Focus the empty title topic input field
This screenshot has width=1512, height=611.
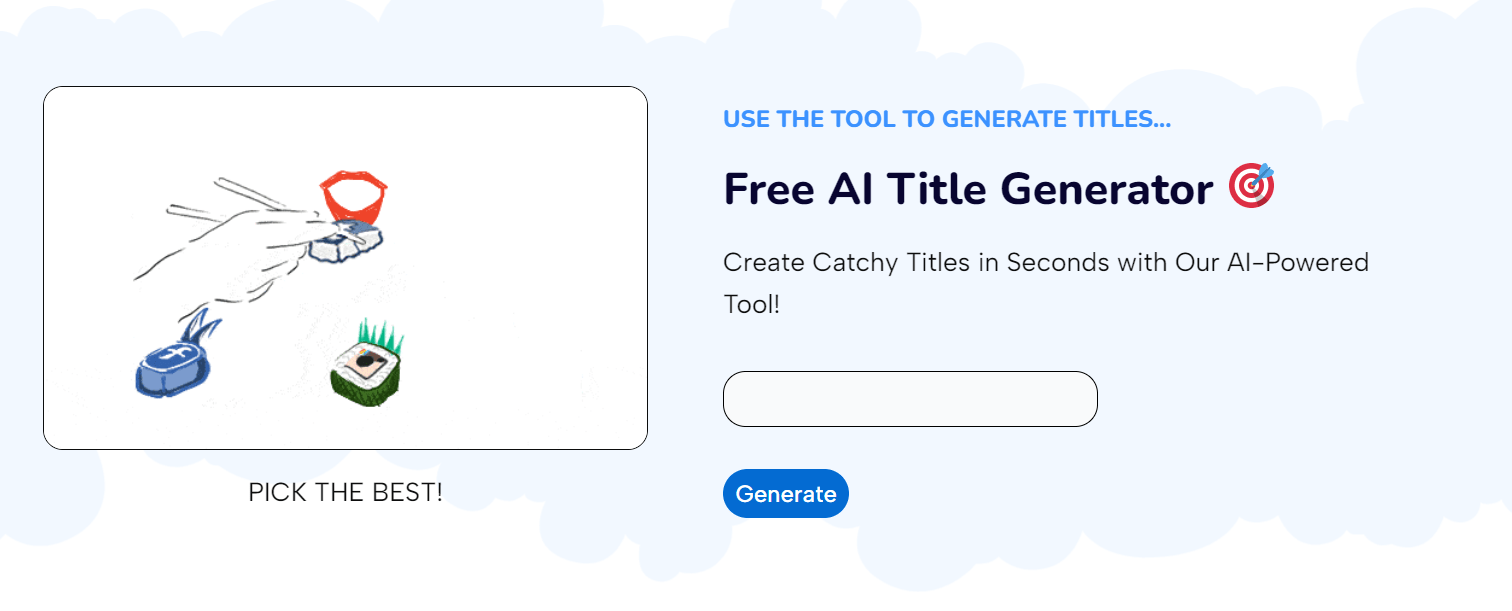(910, 399)
